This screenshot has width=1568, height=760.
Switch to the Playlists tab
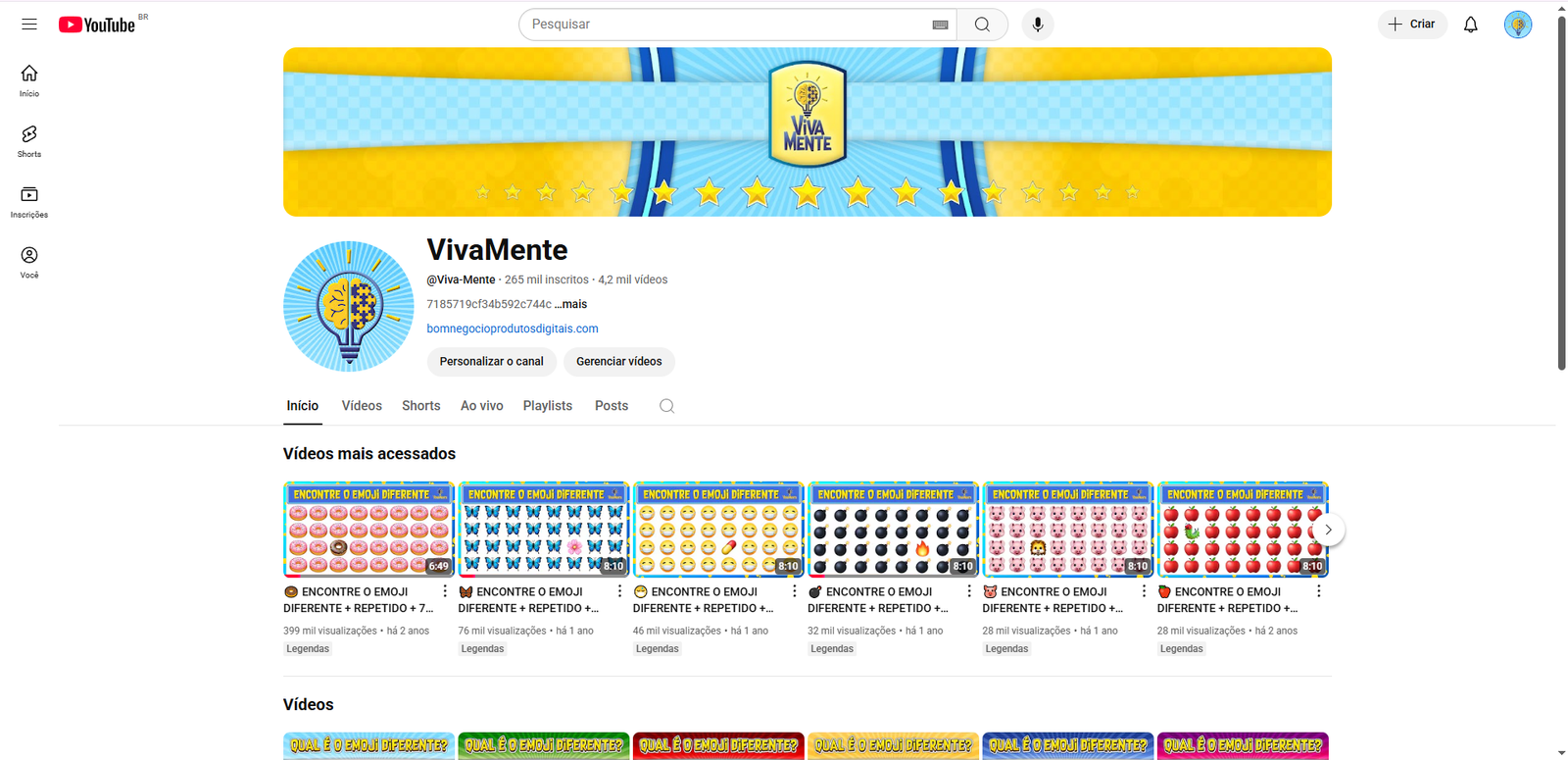(548, 406)
